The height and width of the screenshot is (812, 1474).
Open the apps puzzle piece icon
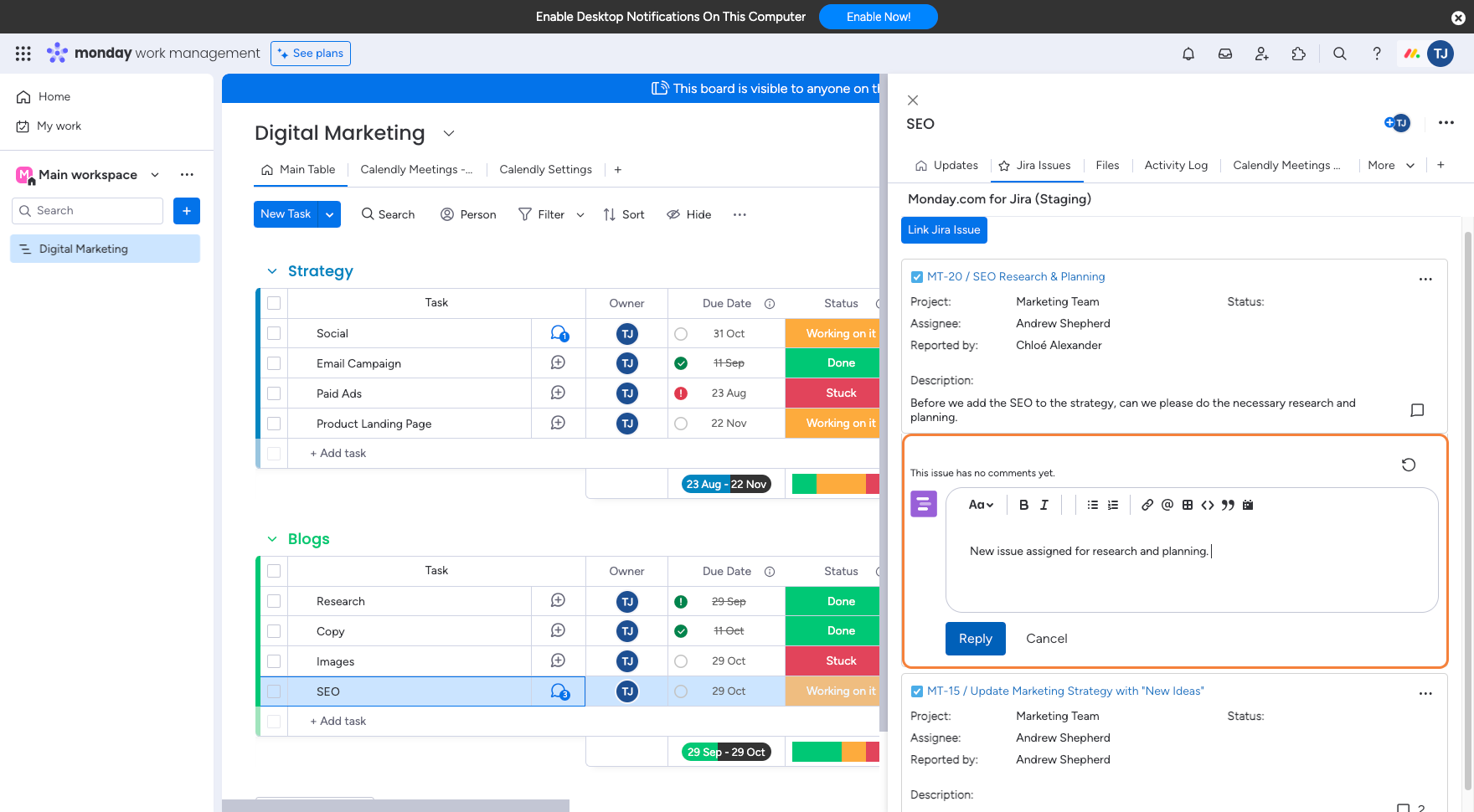click(1298, 54)
